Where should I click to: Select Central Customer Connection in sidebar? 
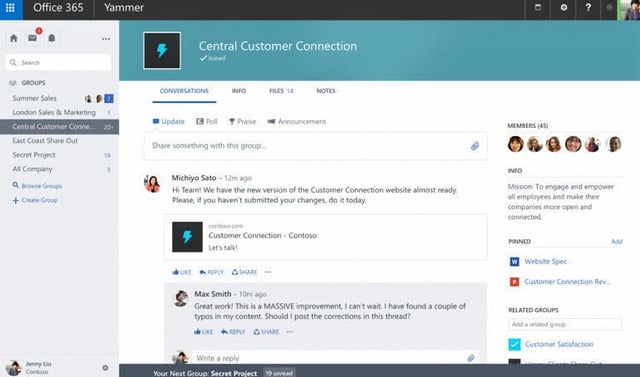60,126
